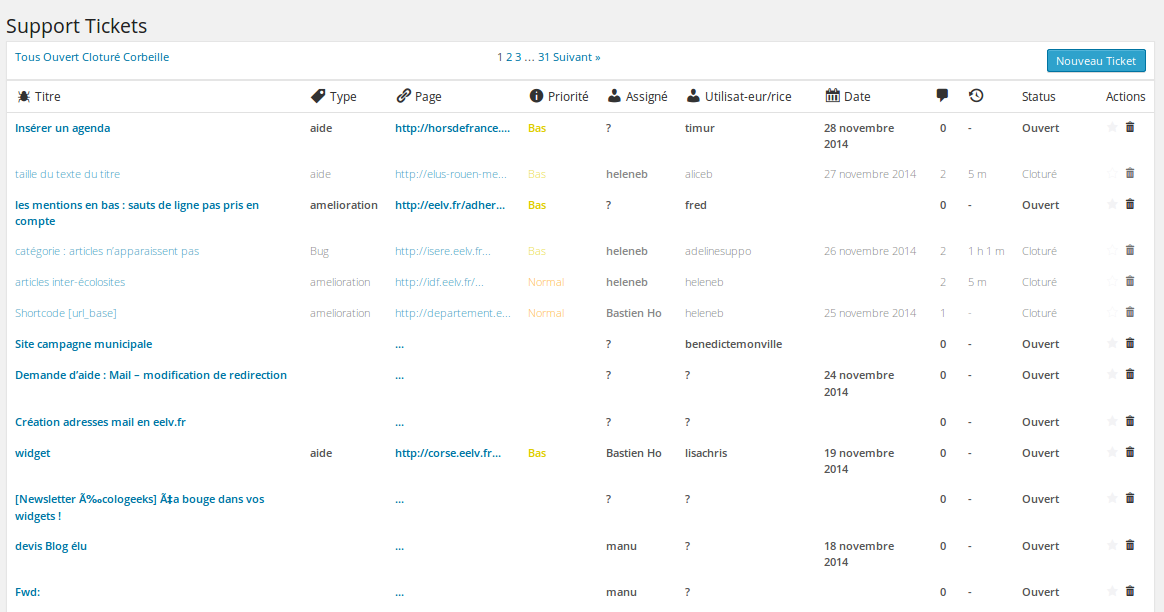Image resolution: width=1164 pixels, height=612 pixels.
Task: Click the comments column header icon
Action: point(942,96)
